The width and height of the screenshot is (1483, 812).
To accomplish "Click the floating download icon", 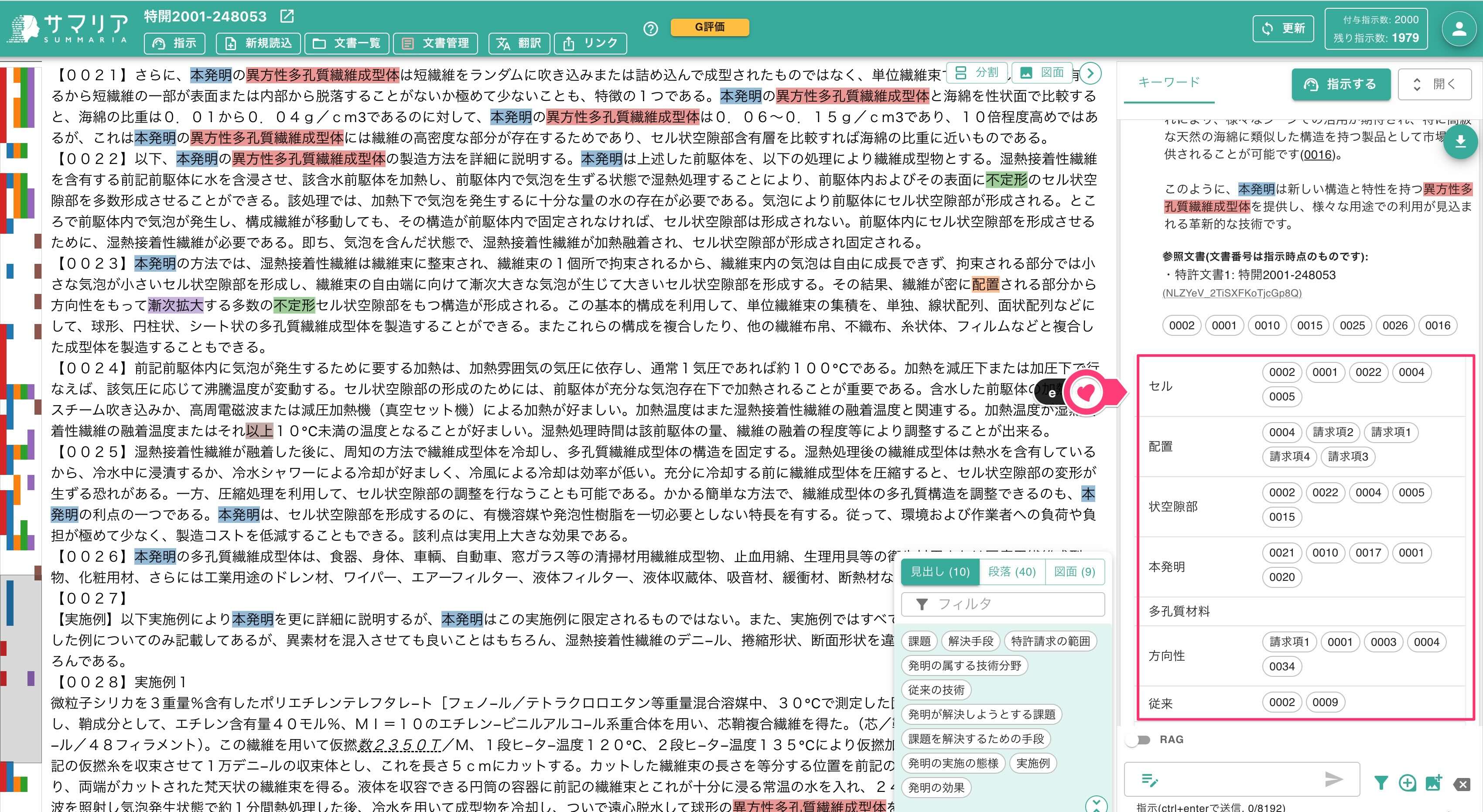I will [x=1461, y=142].
